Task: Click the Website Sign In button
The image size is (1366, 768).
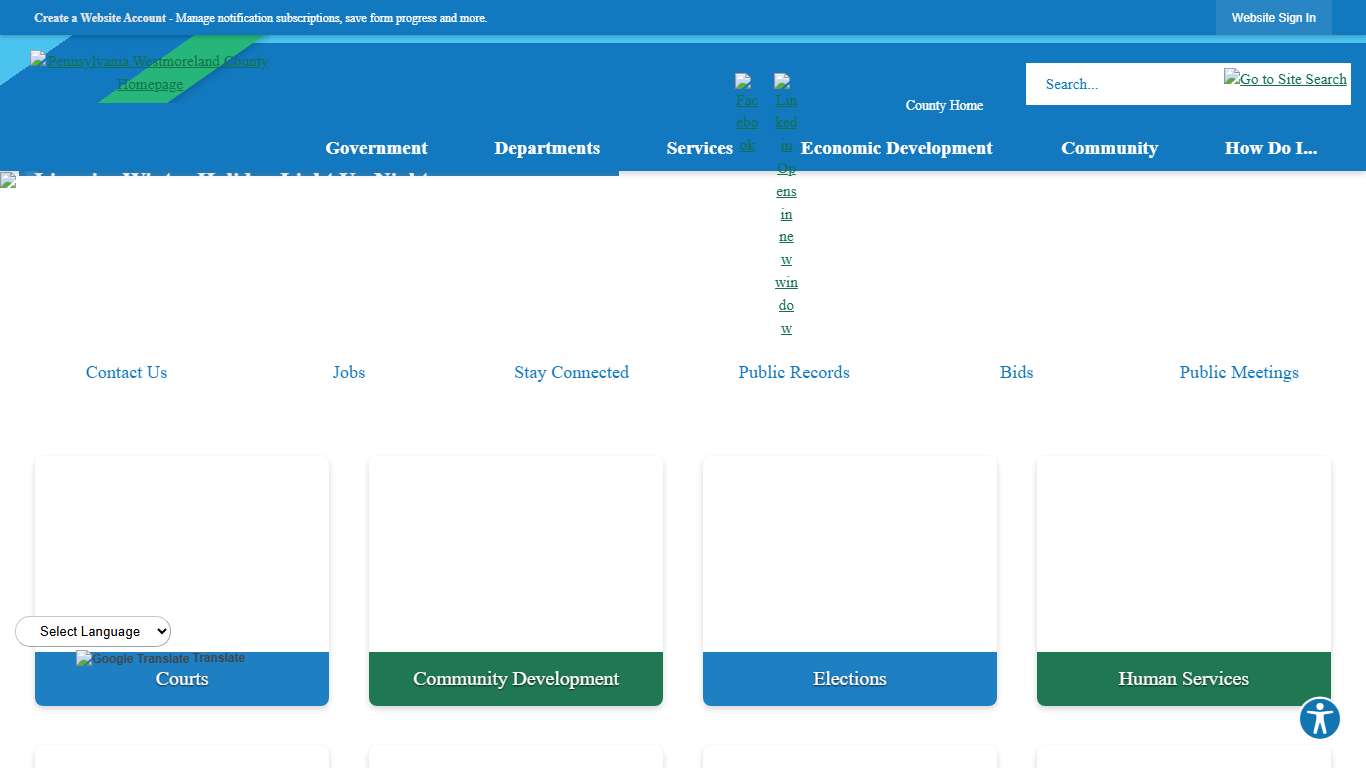Action: pos(1273,18)
